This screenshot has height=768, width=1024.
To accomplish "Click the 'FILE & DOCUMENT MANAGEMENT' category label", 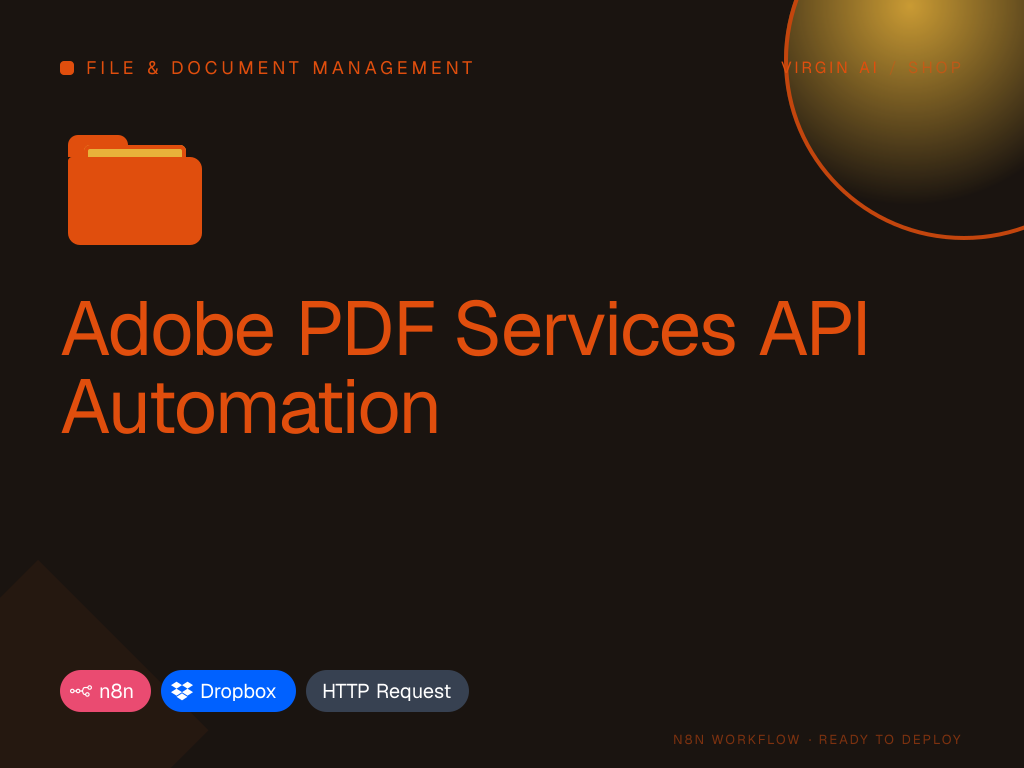I will (280, 68).
